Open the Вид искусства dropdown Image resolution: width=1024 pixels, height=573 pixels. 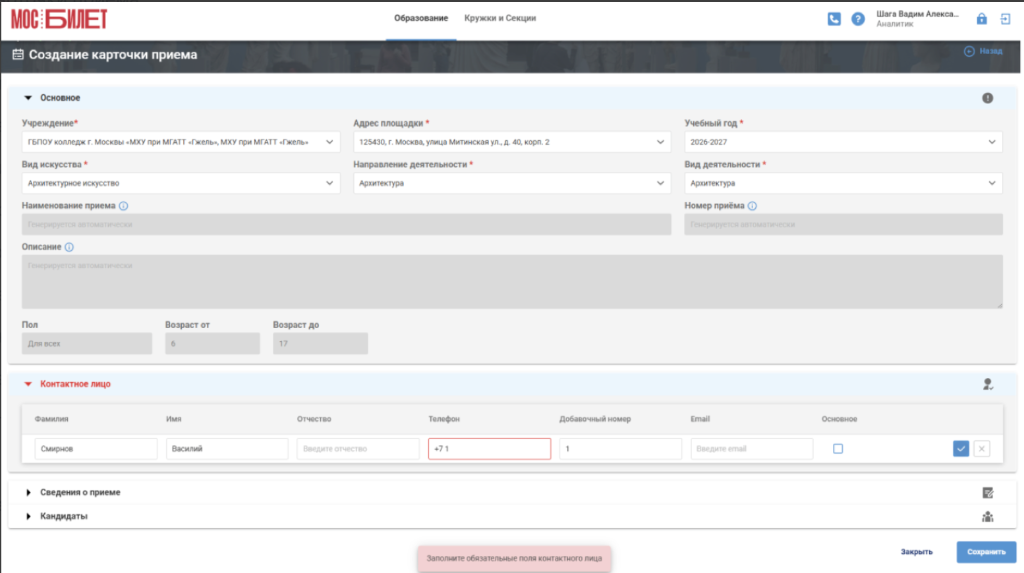pos(181,183)
